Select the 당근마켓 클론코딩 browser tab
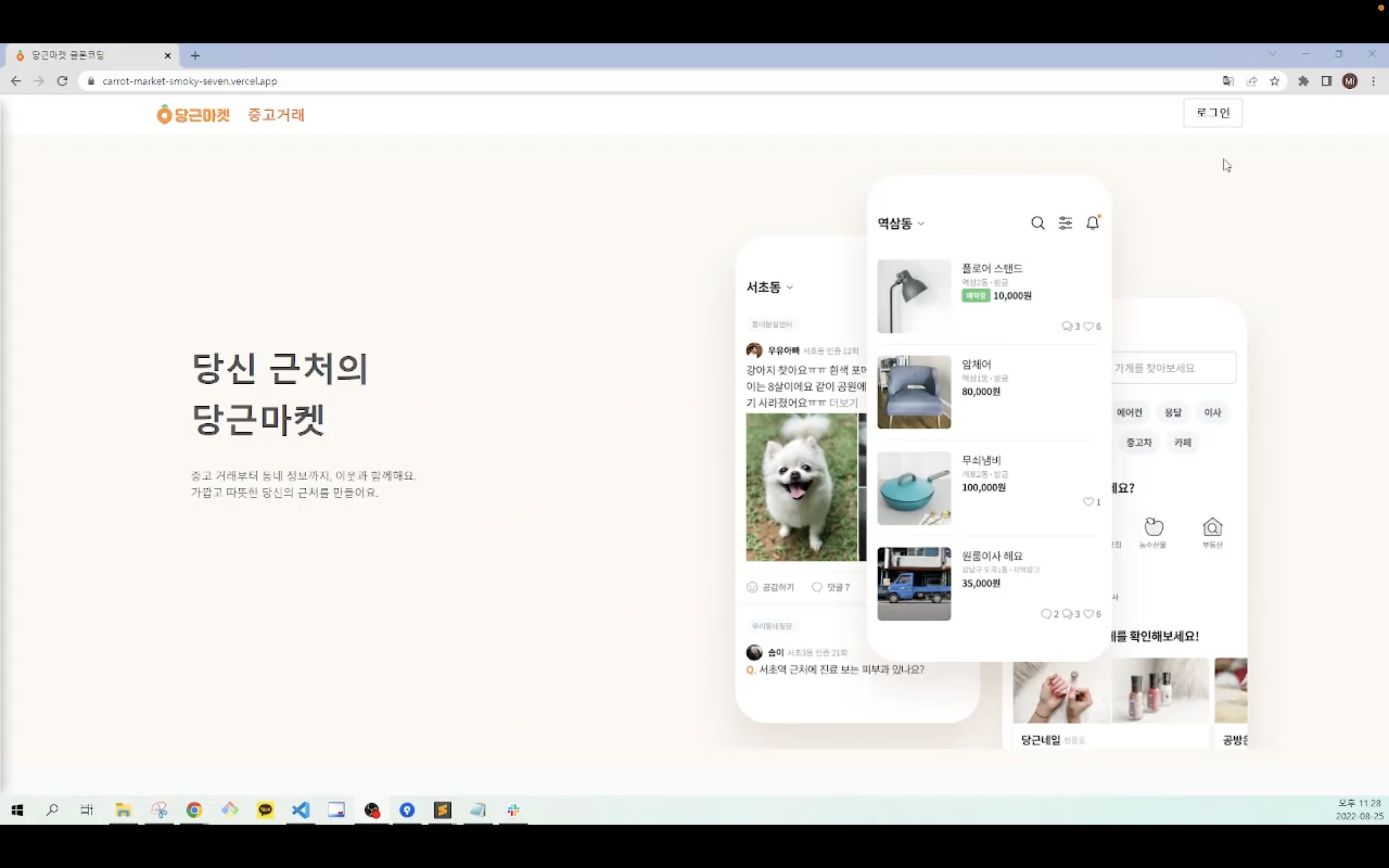This screenshot has height=868, width=1389. click(86, 55)
